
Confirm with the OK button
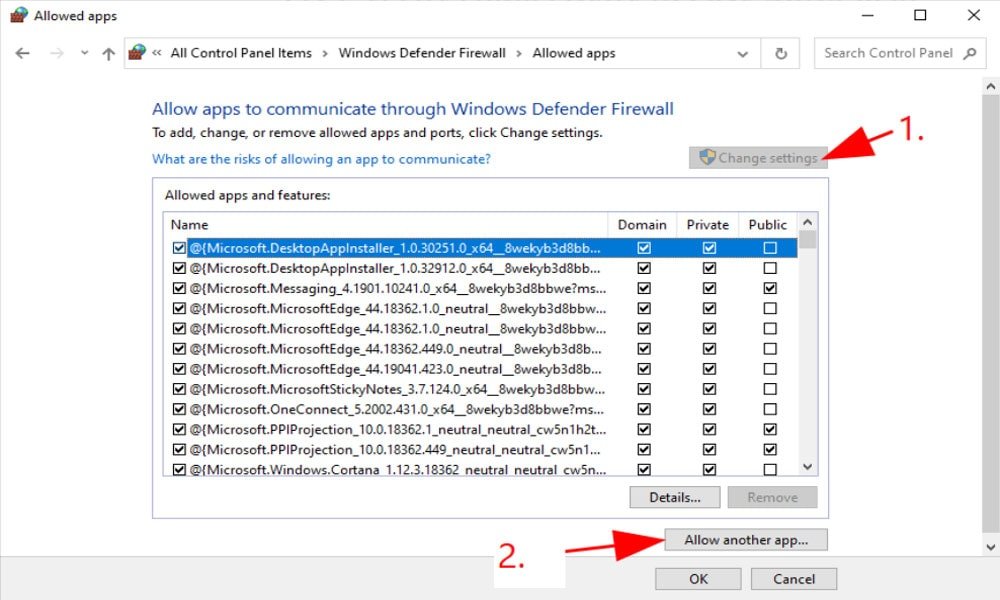pos(698,579)
